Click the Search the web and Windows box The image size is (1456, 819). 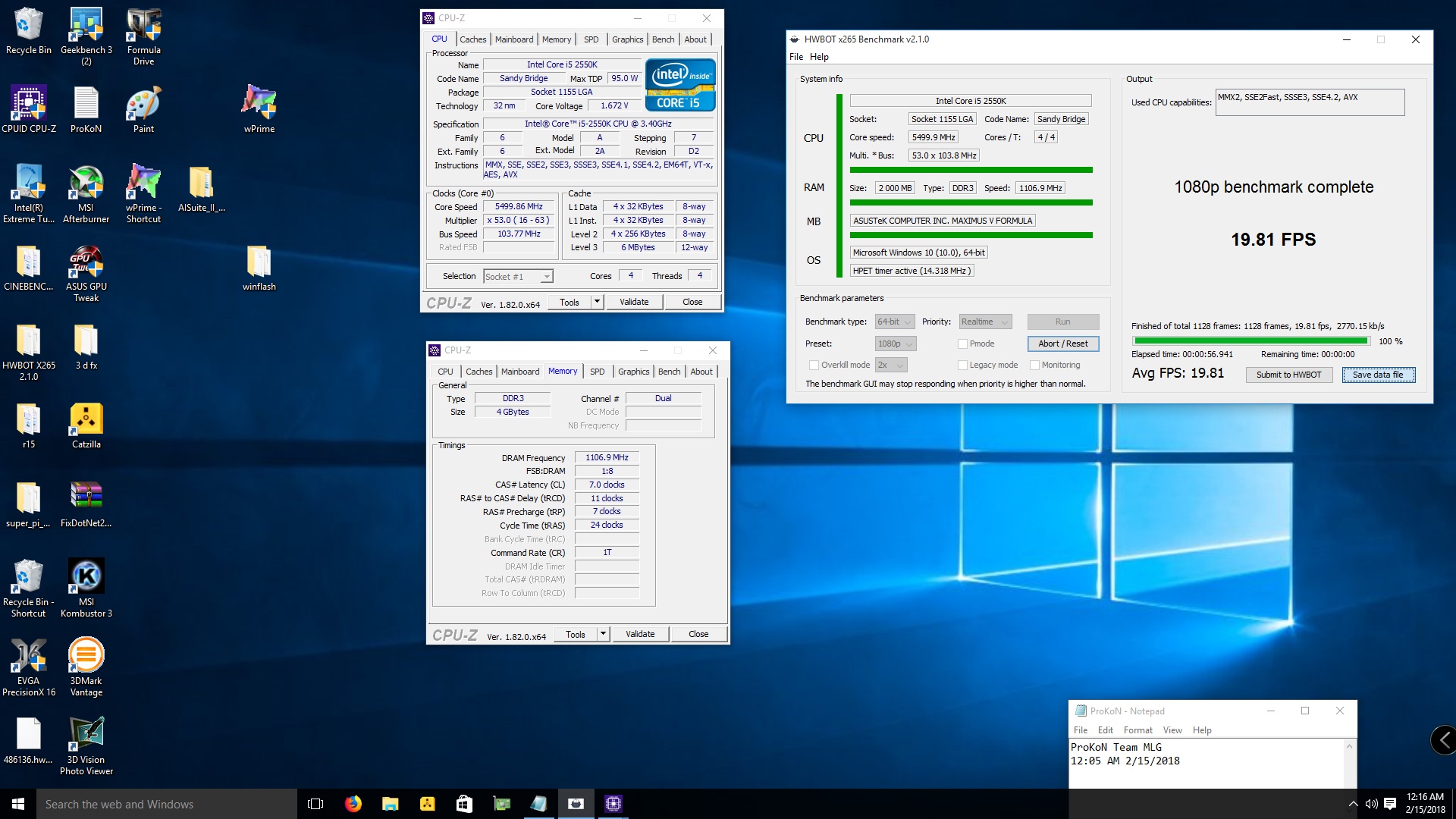coord(167,804)
